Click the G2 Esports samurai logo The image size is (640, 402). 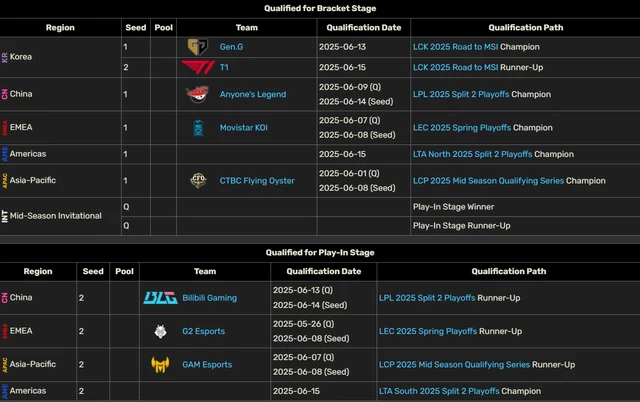pos(160,331)
